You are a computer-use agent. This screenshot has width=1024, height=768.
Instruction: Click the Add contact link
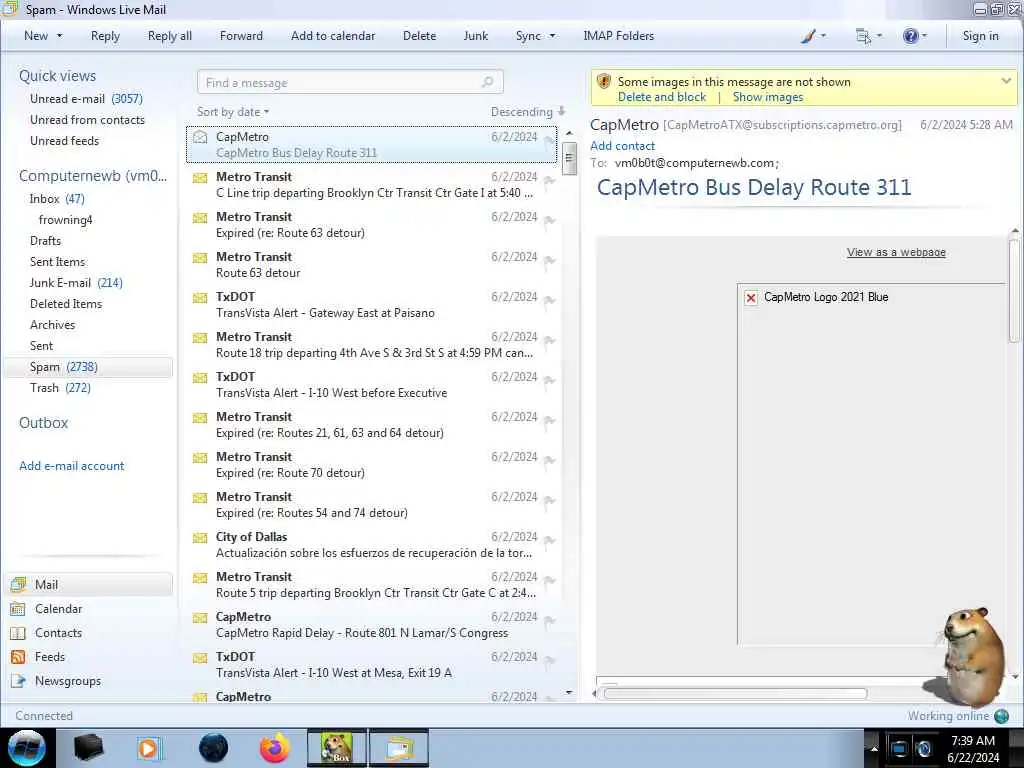click(x=622, y=146)
